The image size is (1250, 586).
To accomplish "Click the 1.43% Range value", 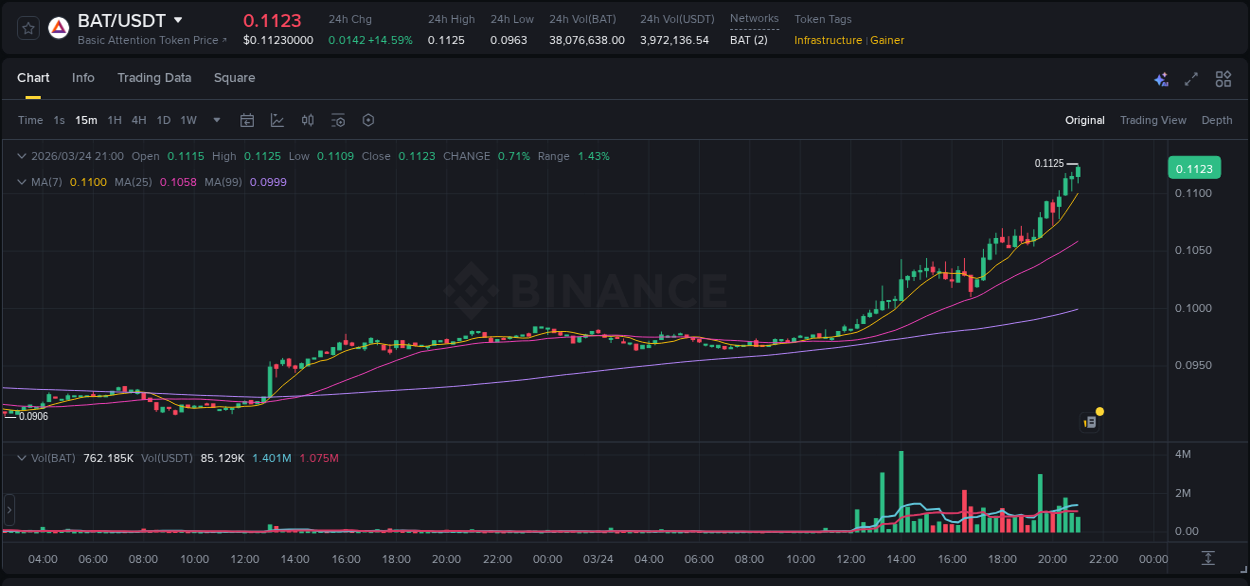I will [593, 156].
